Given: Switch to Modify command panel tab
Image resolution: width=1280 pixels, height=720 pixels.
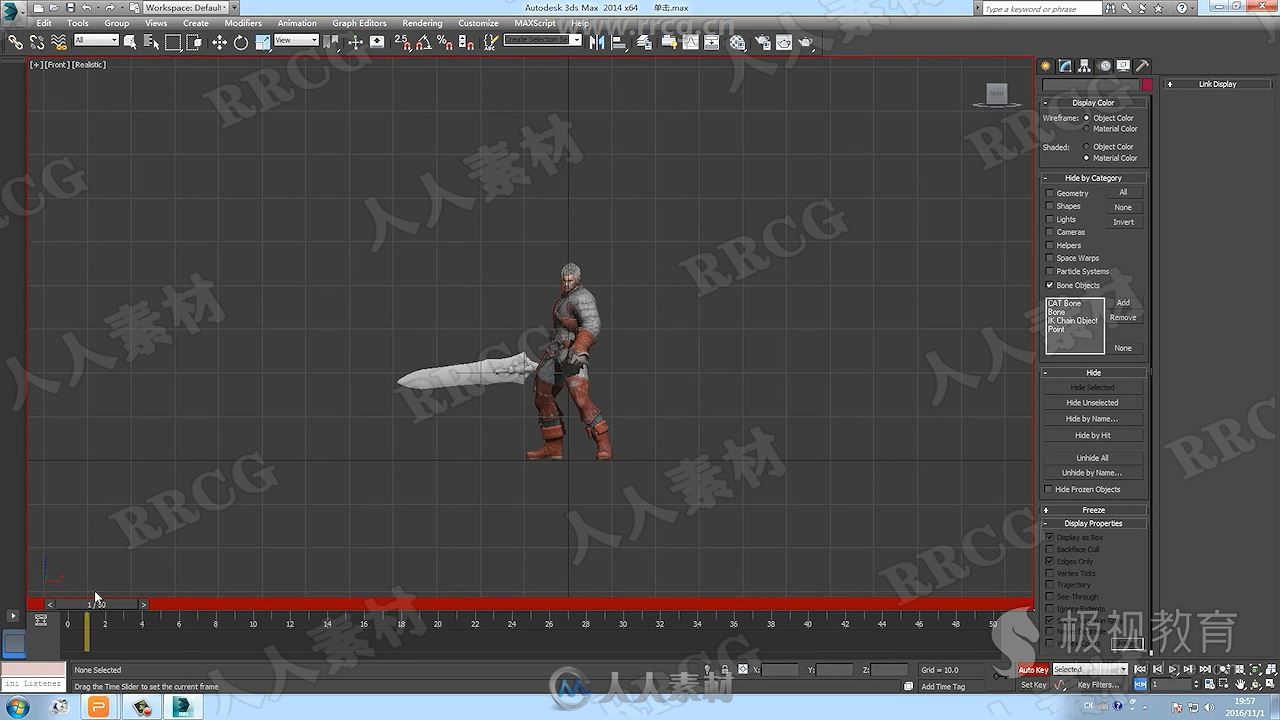Looking at the screenshot, I should [1065, 66].
